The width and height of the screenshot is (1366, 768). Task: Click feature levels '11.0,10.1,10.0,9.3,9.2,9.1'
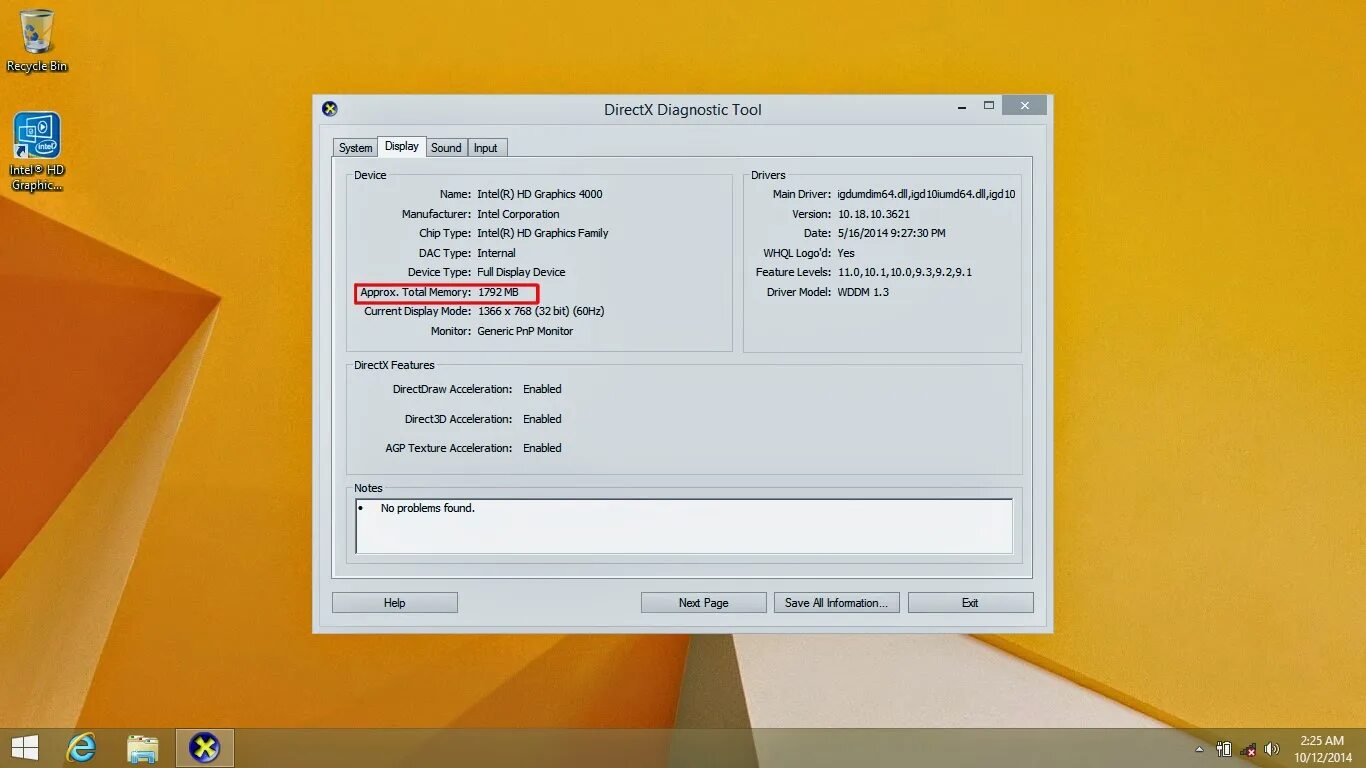[905, 272]
